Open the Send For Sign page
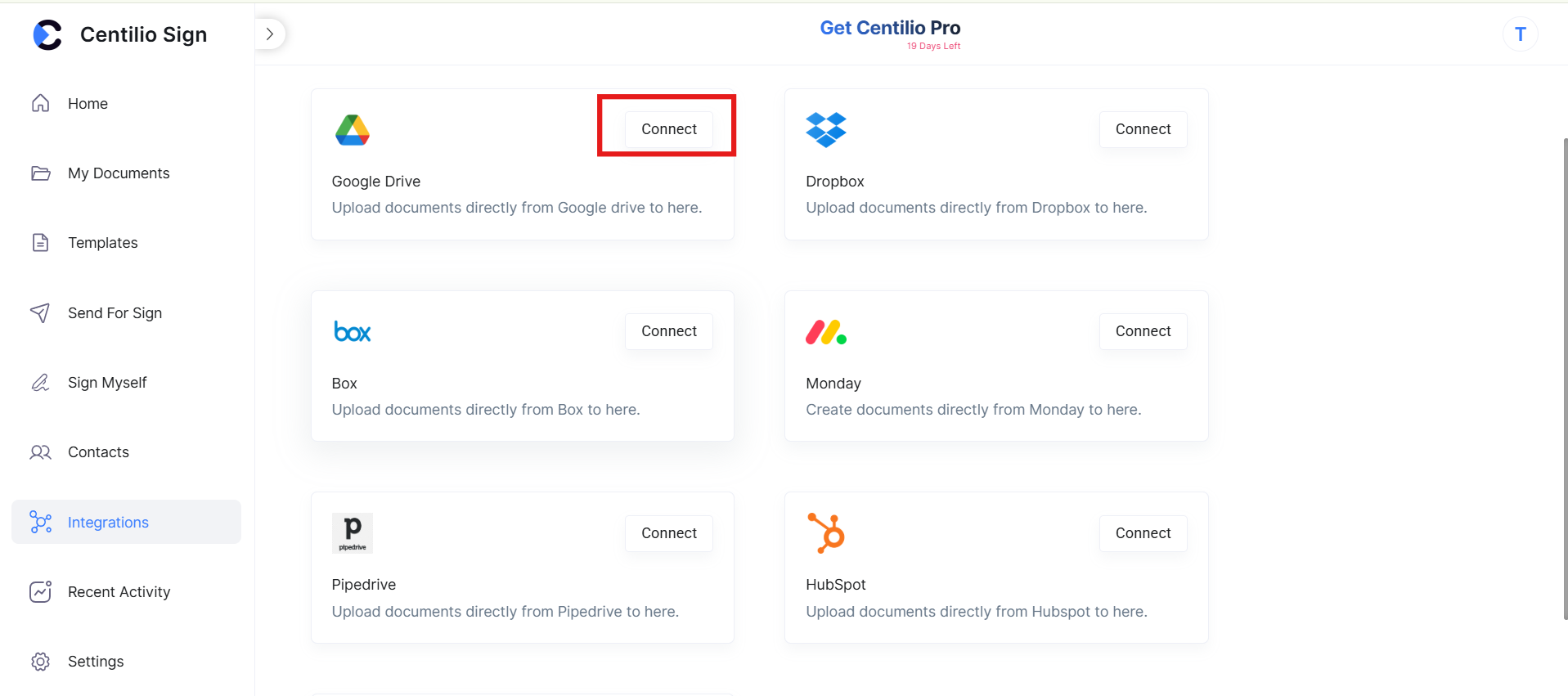1568x696 pixels. (115, 312)
